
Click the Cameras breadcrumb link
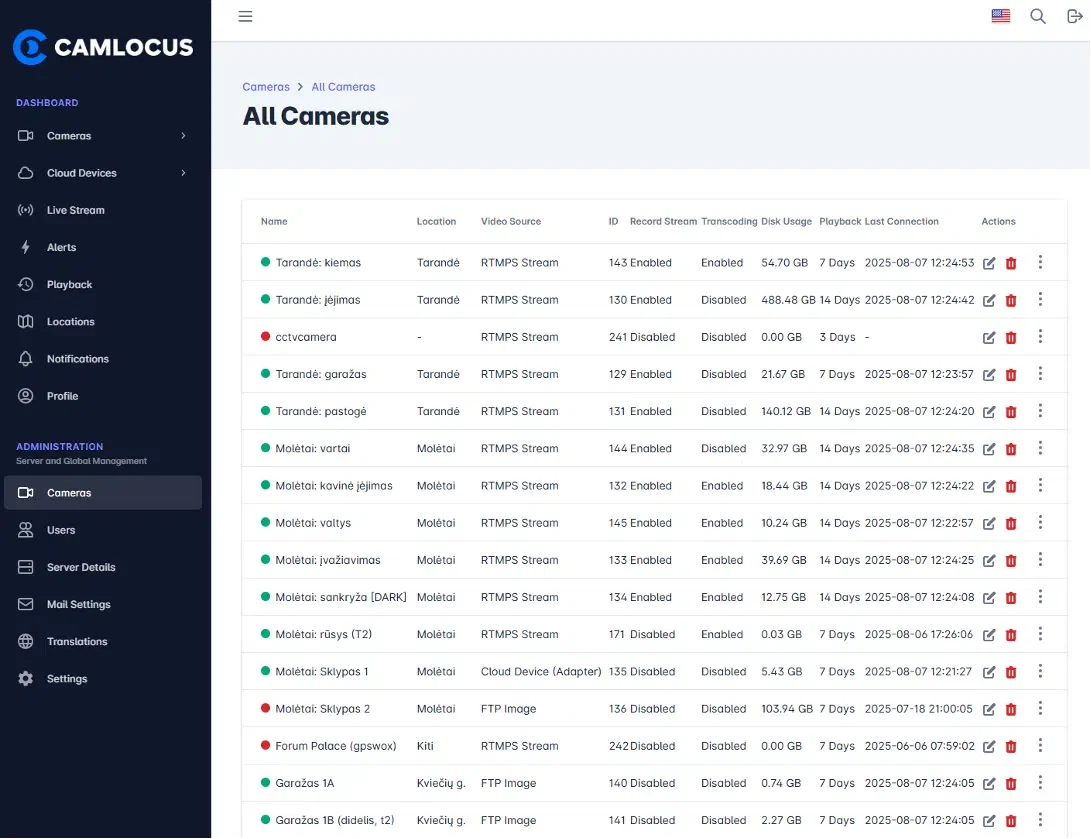[266, 87]
